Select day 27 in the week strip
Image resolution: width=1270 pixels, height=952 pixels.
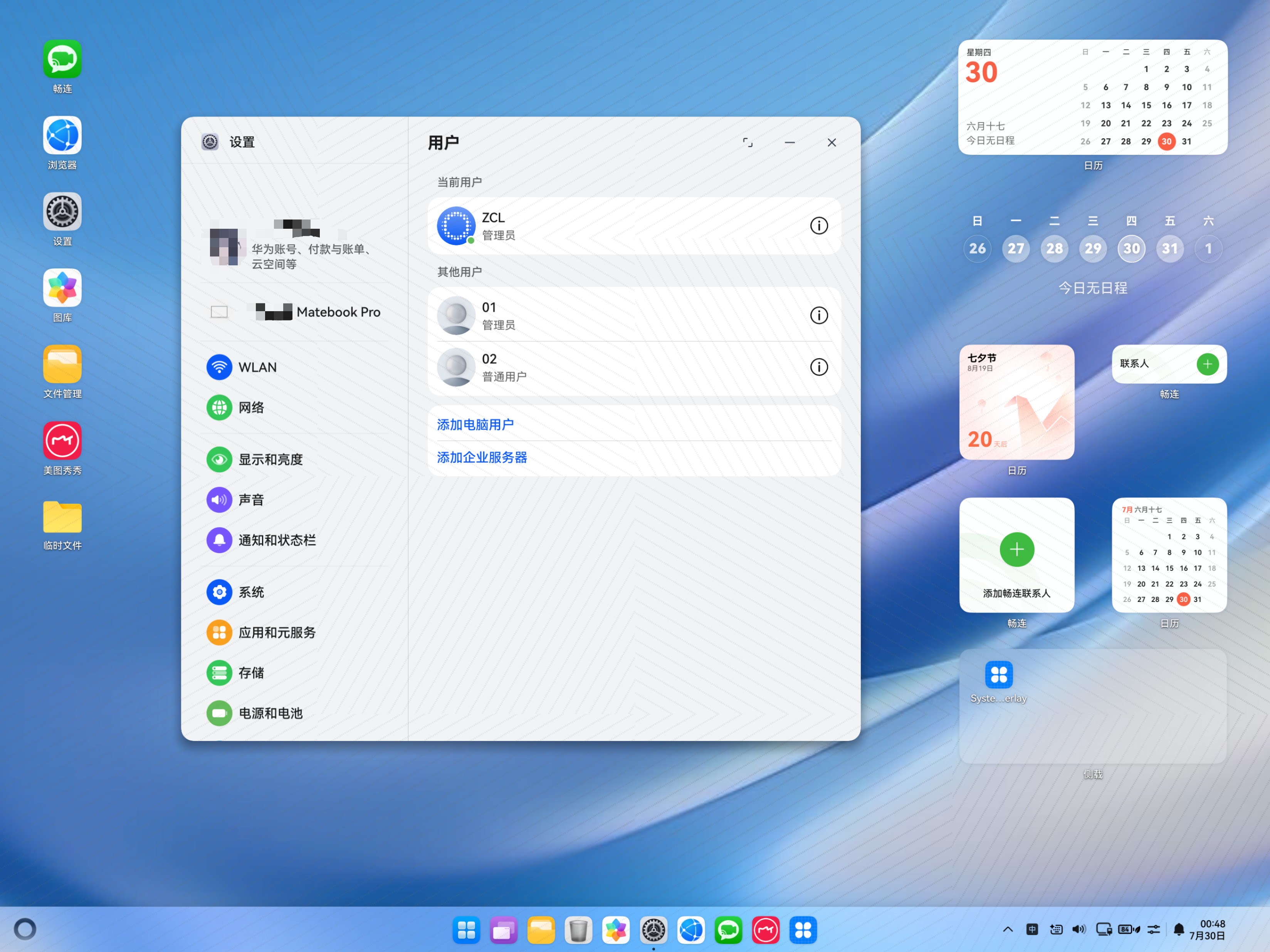1016,248
